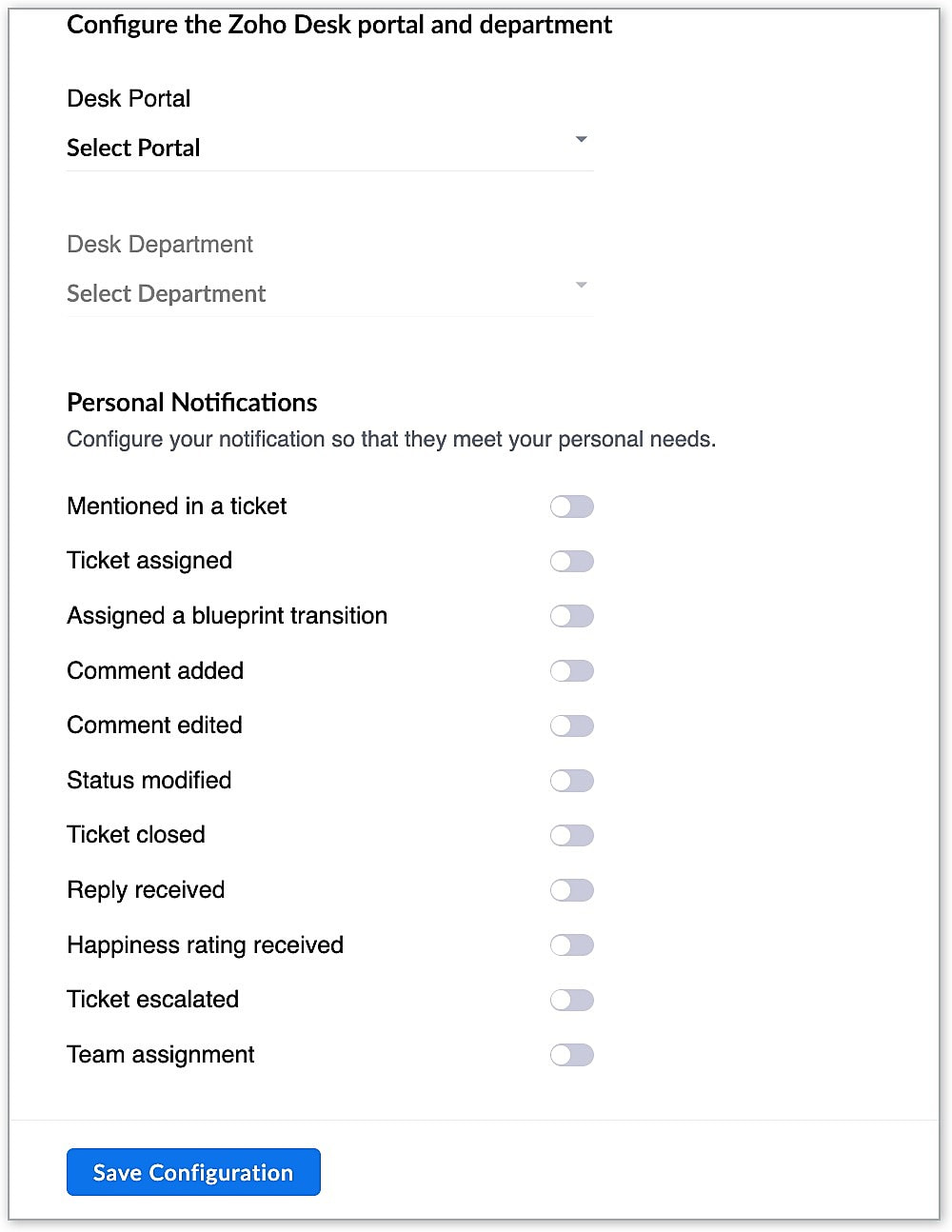Switch on Team assignment notification
The width and height of the screenshot is (952, 1232).
click(571, 1055)
